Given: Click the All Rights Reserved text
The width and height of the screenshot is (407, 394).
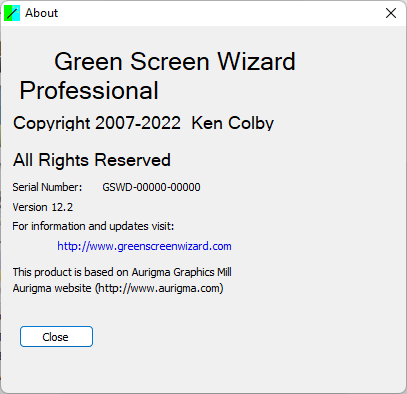Looking at the screenshot, I should point(92,160).
